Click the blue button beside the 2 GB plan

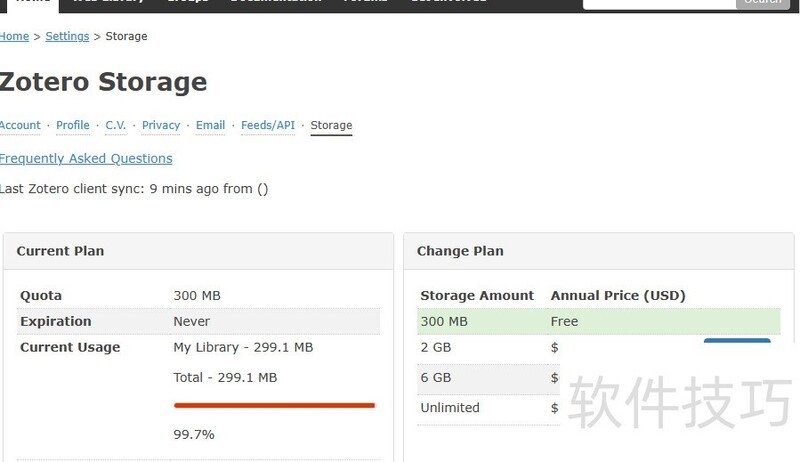(737, 343)
